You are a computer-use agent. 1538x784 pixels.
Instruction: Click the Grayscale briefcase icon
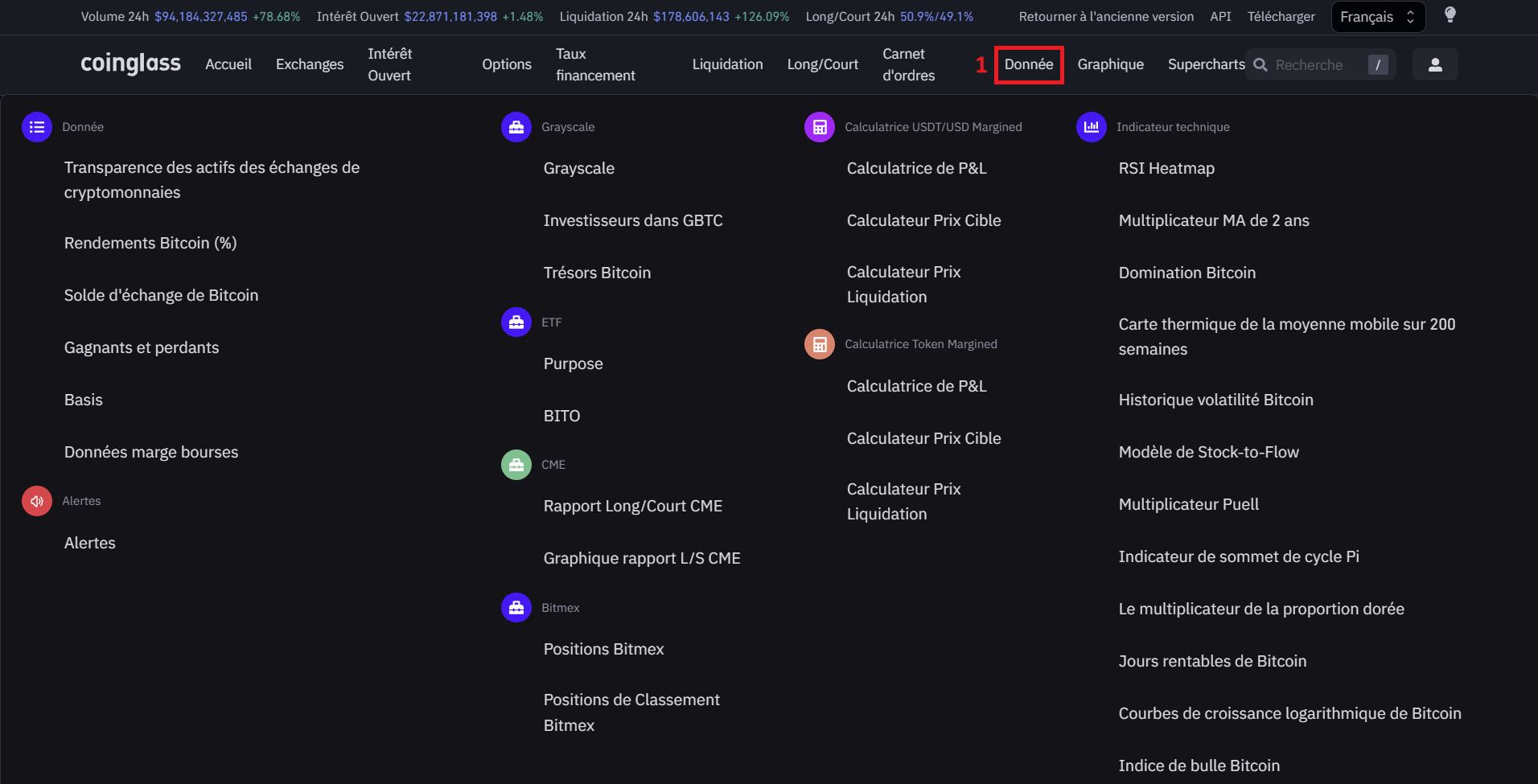(x=516, y=127)
